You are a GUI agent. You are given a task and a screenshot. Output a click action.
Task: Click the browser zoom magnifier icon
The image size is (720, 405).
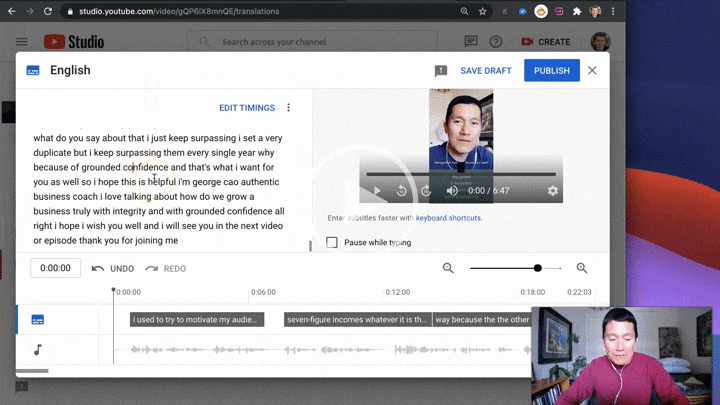coord(464,11)
